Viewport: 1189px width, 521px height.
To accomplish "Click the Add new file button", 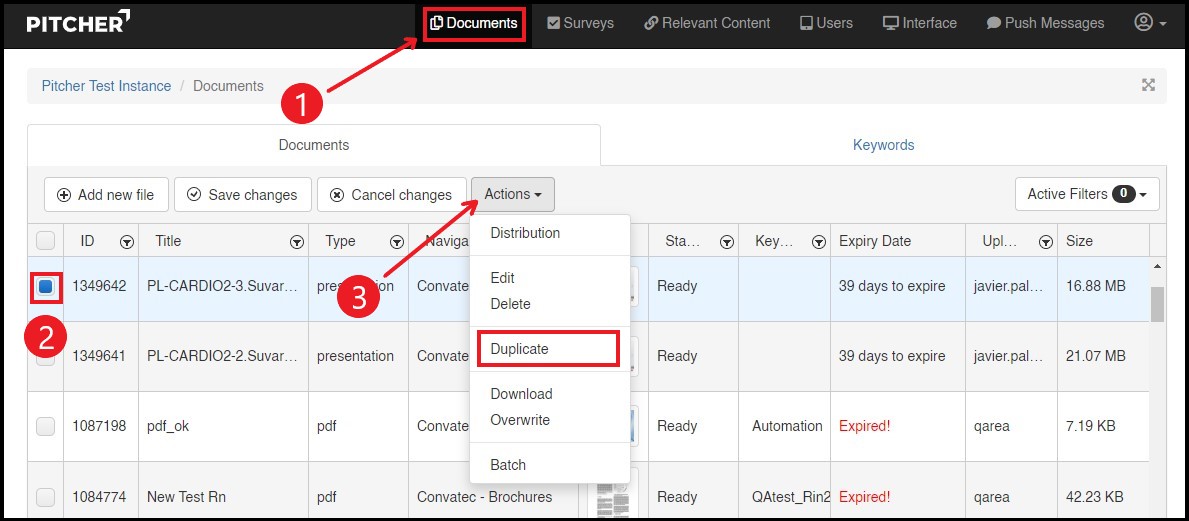I will 106,195.
